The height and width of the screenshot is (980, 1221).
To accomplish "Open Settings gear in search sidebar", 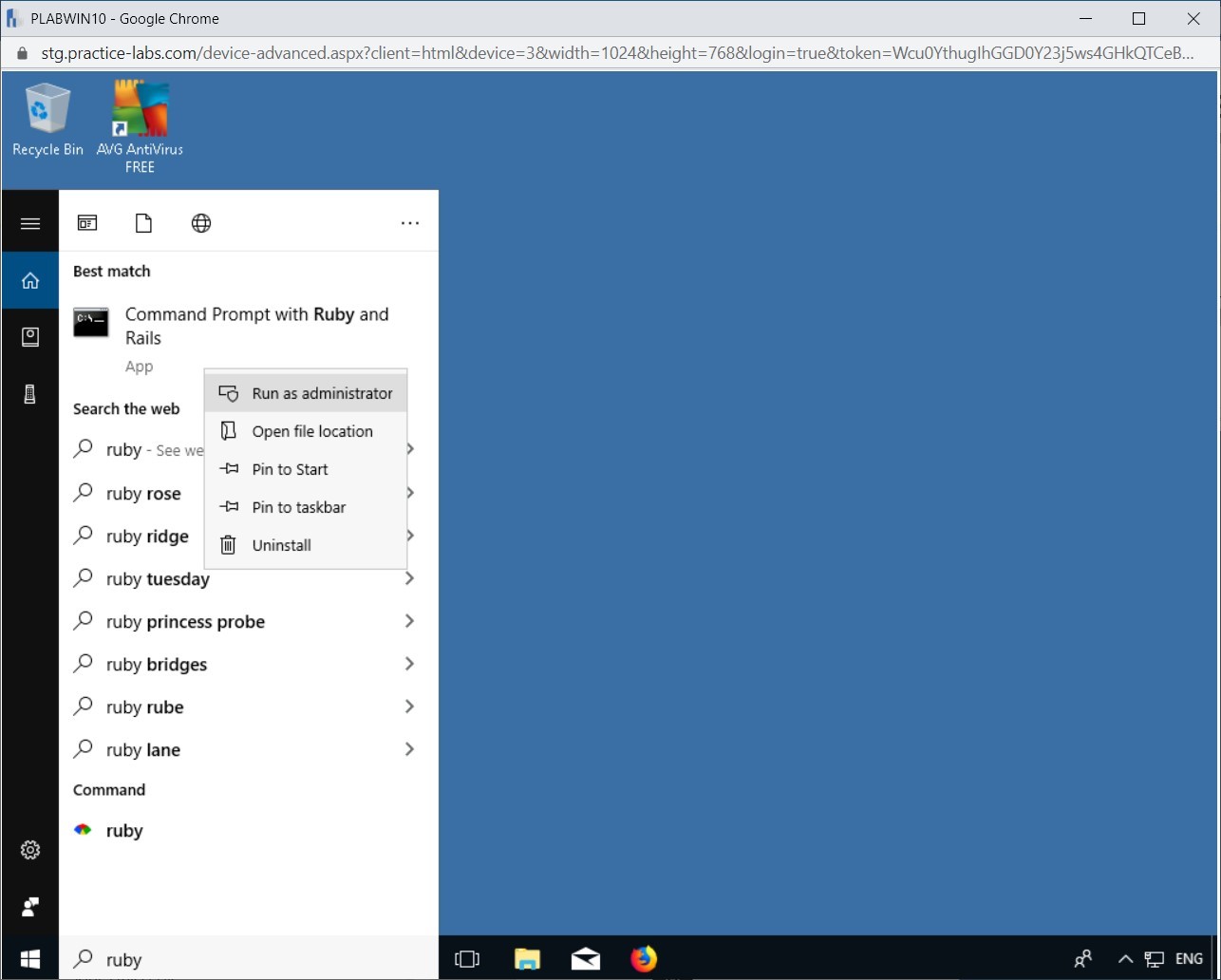I will (30, 850).
